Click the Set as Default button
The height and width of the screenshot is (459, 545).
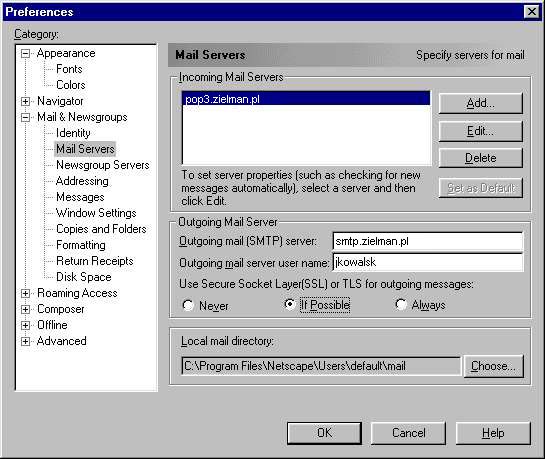[x=481, y=188]
